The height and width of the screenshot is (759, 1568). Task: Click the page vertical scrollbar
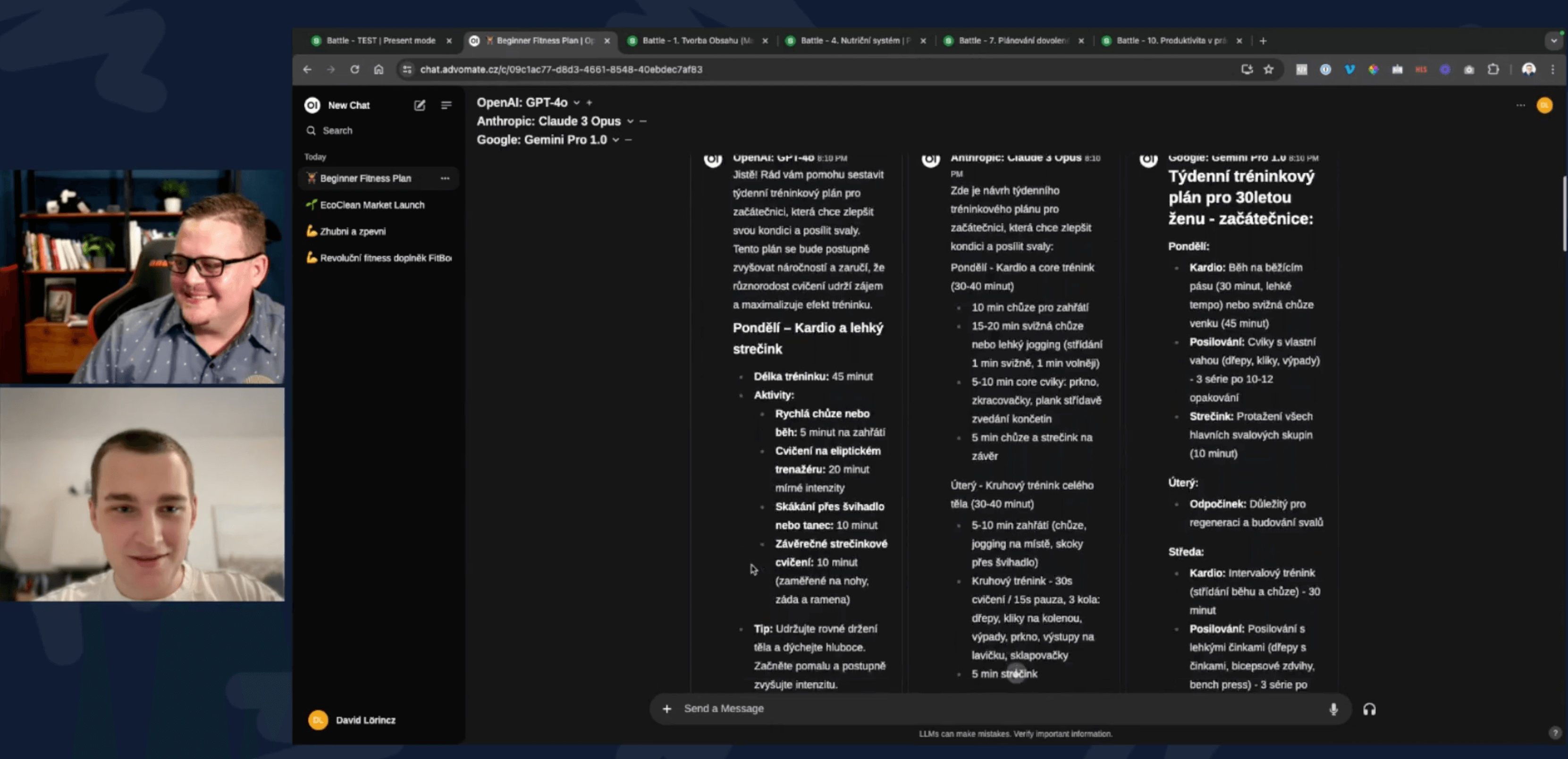[1564, 213]
